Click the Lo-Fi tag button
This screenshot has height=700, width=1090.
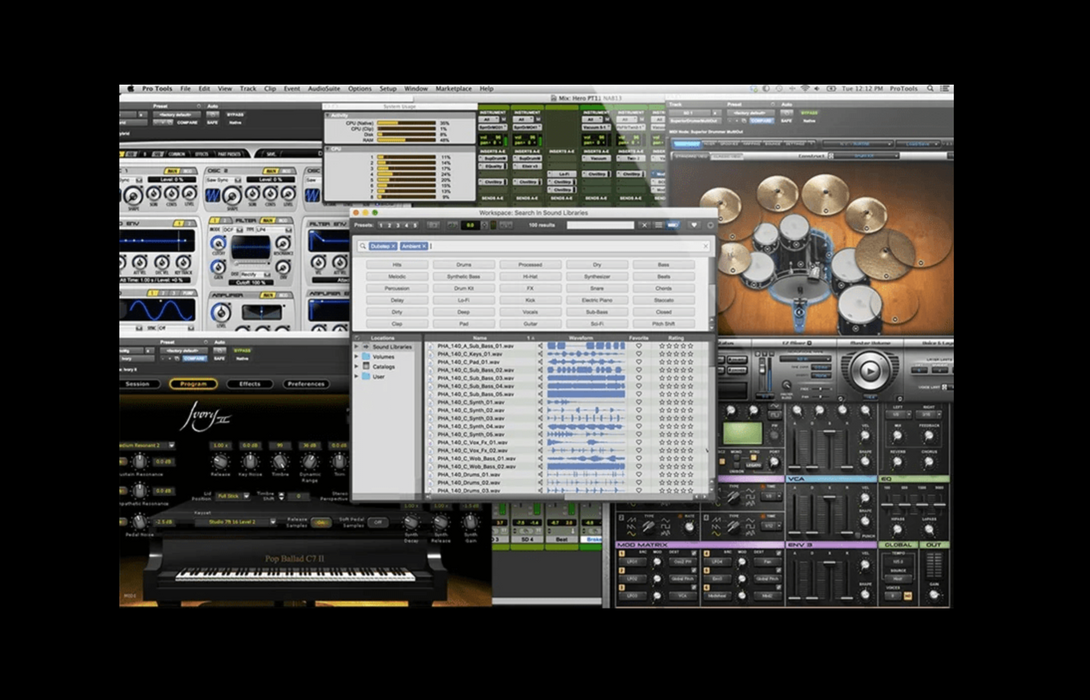[x=463, y=300]
